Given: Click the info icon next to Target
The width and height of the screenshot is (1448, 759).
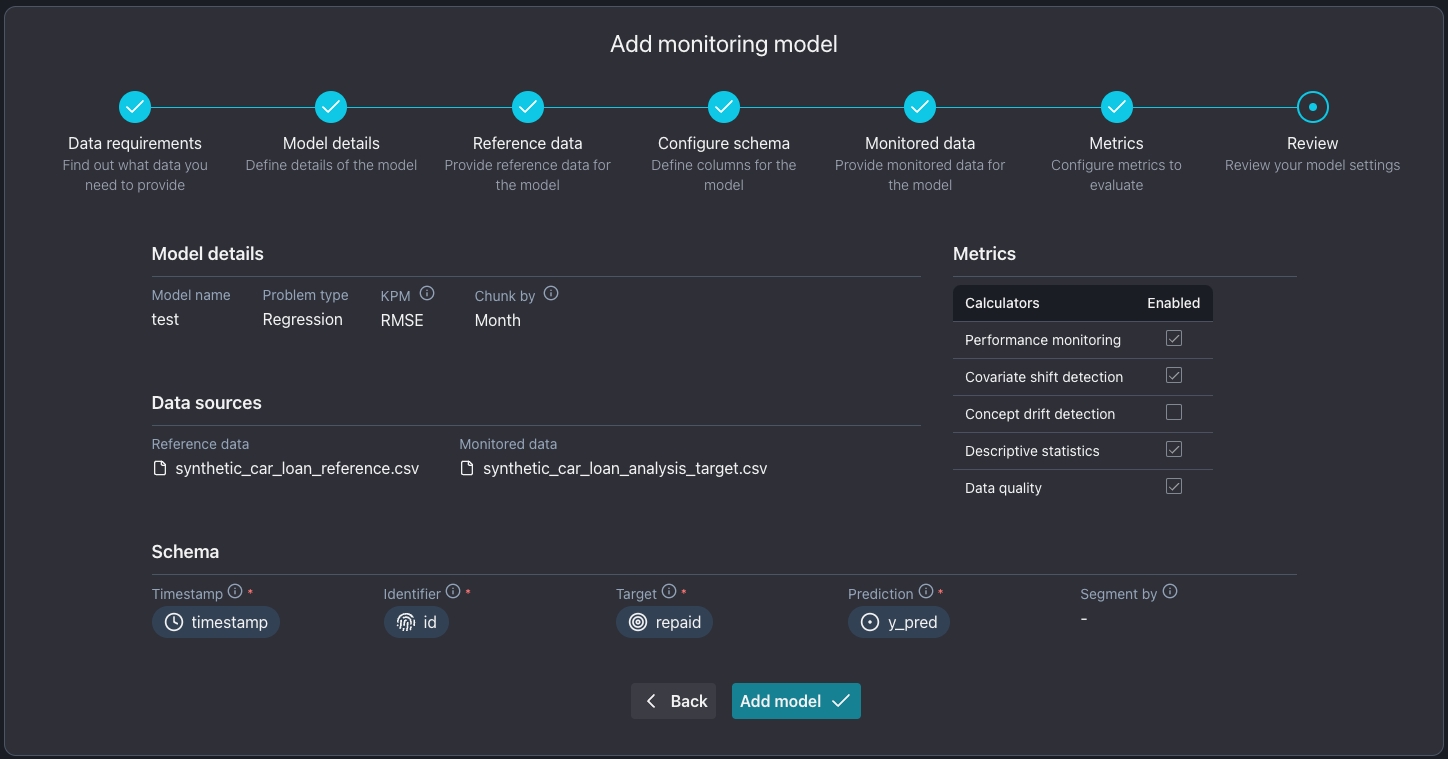Looking at the screenshot, I should pos(669,592).
